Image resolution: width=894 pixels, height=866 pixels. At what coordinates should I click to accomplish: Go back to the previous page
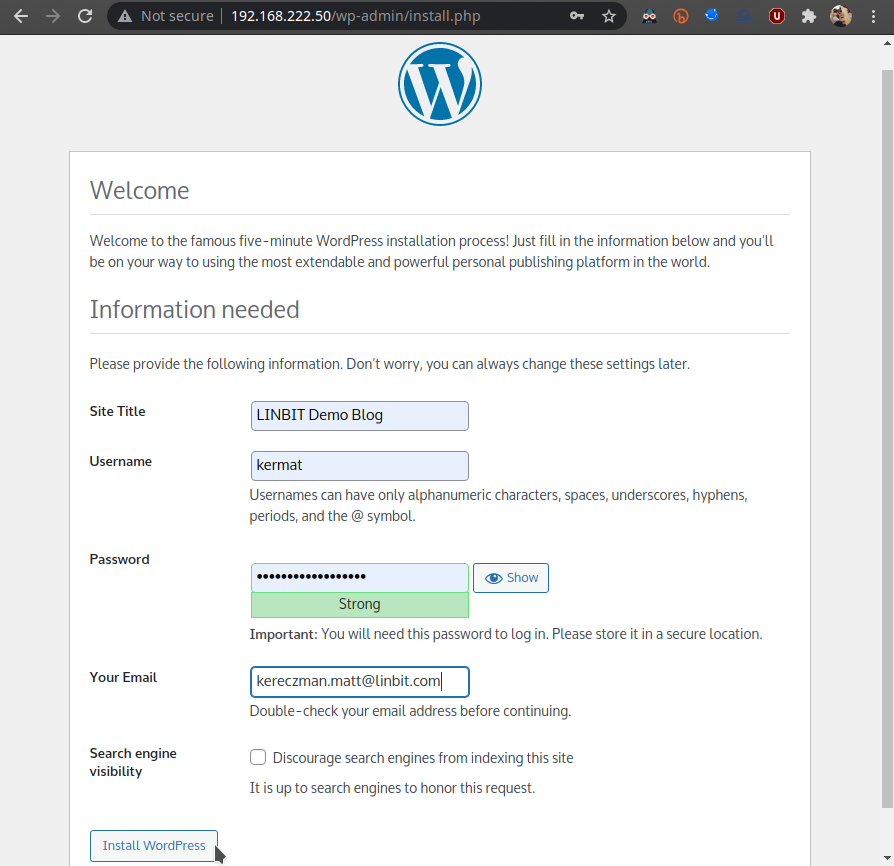tap(21, 16)
